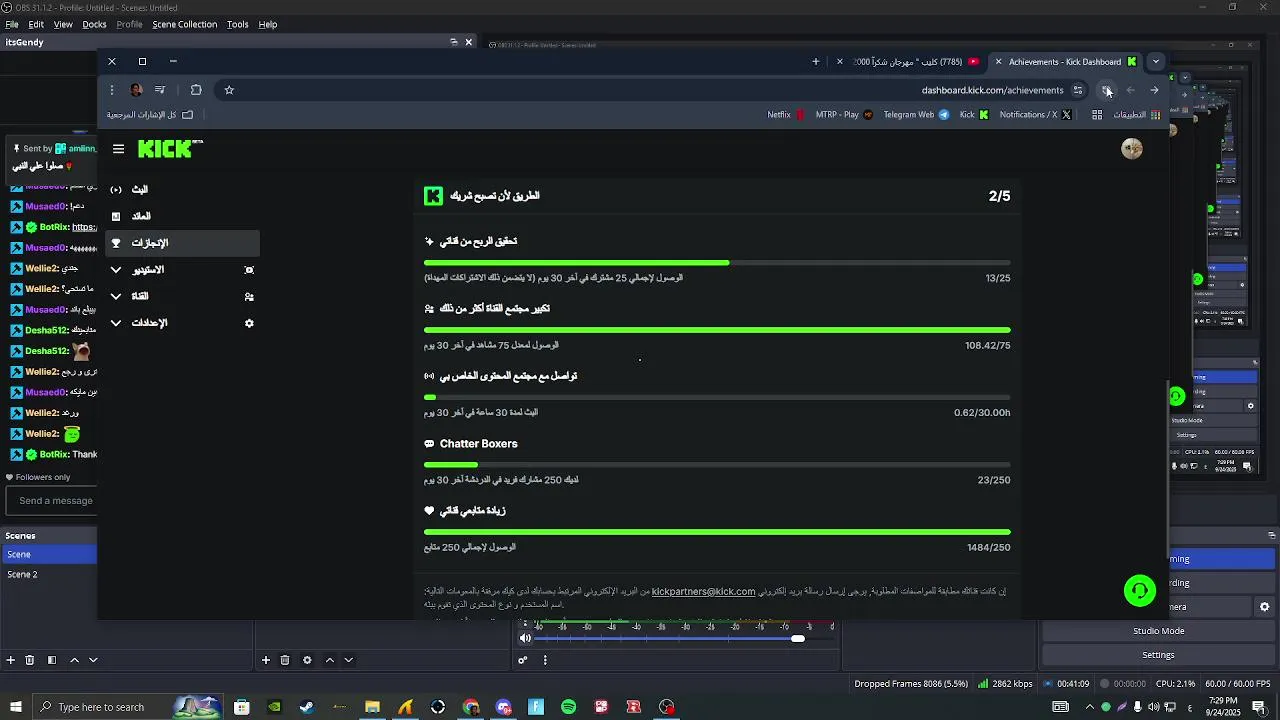The image size is (1280, 720).
Task: Show hidden system tray icons chevron
Action: pos(1089,707)
